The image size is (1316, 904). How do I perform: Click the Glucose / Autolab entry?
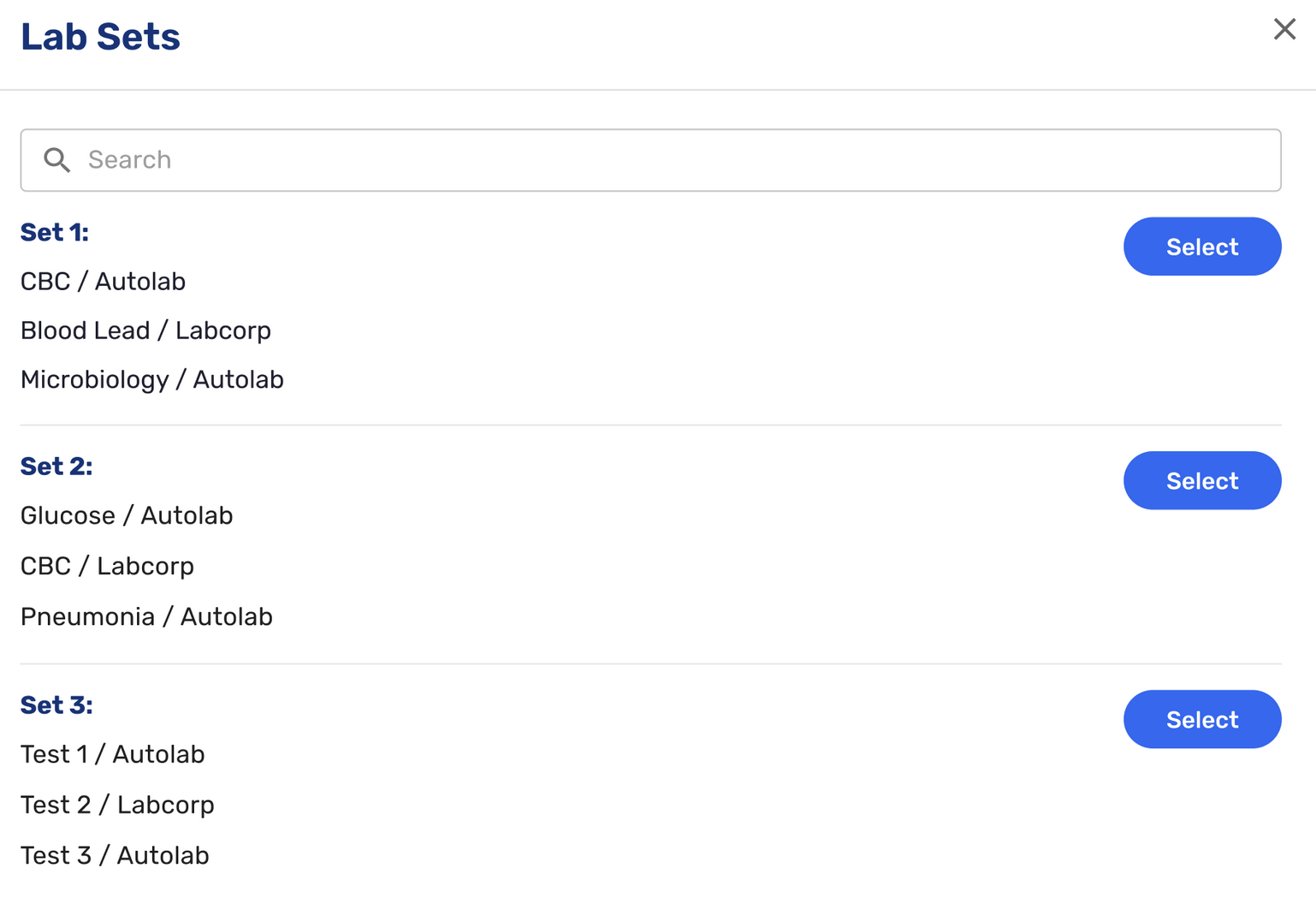[127, 515]
